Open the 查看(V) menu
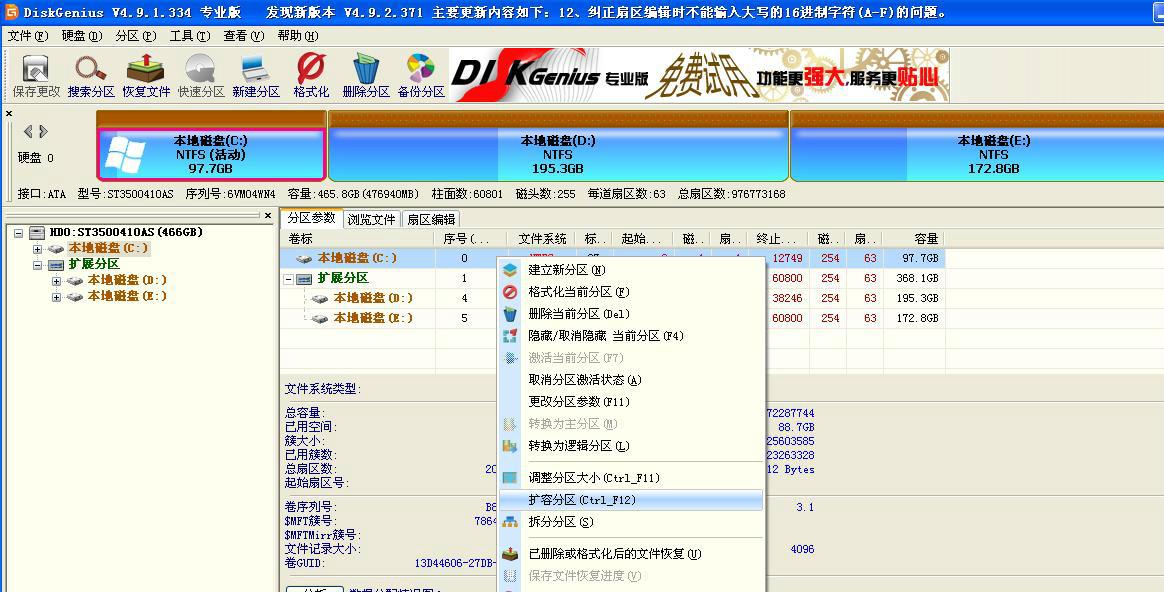The height and width of the screenshot is (592, 1164). point(243,36)
